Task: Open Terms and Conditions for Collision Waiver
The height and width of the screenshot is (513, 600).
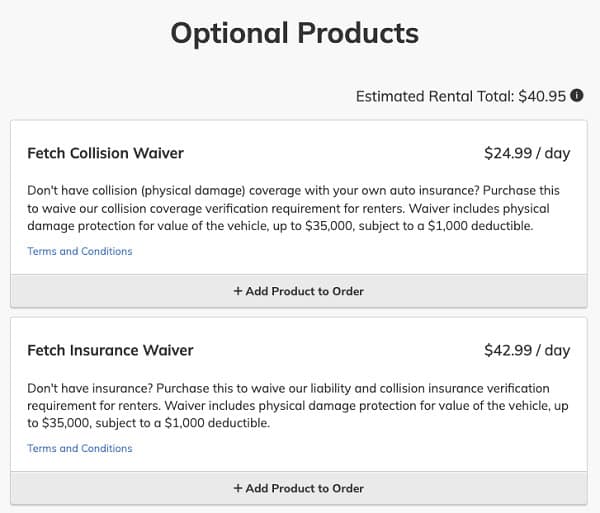Action: point(80,251)
